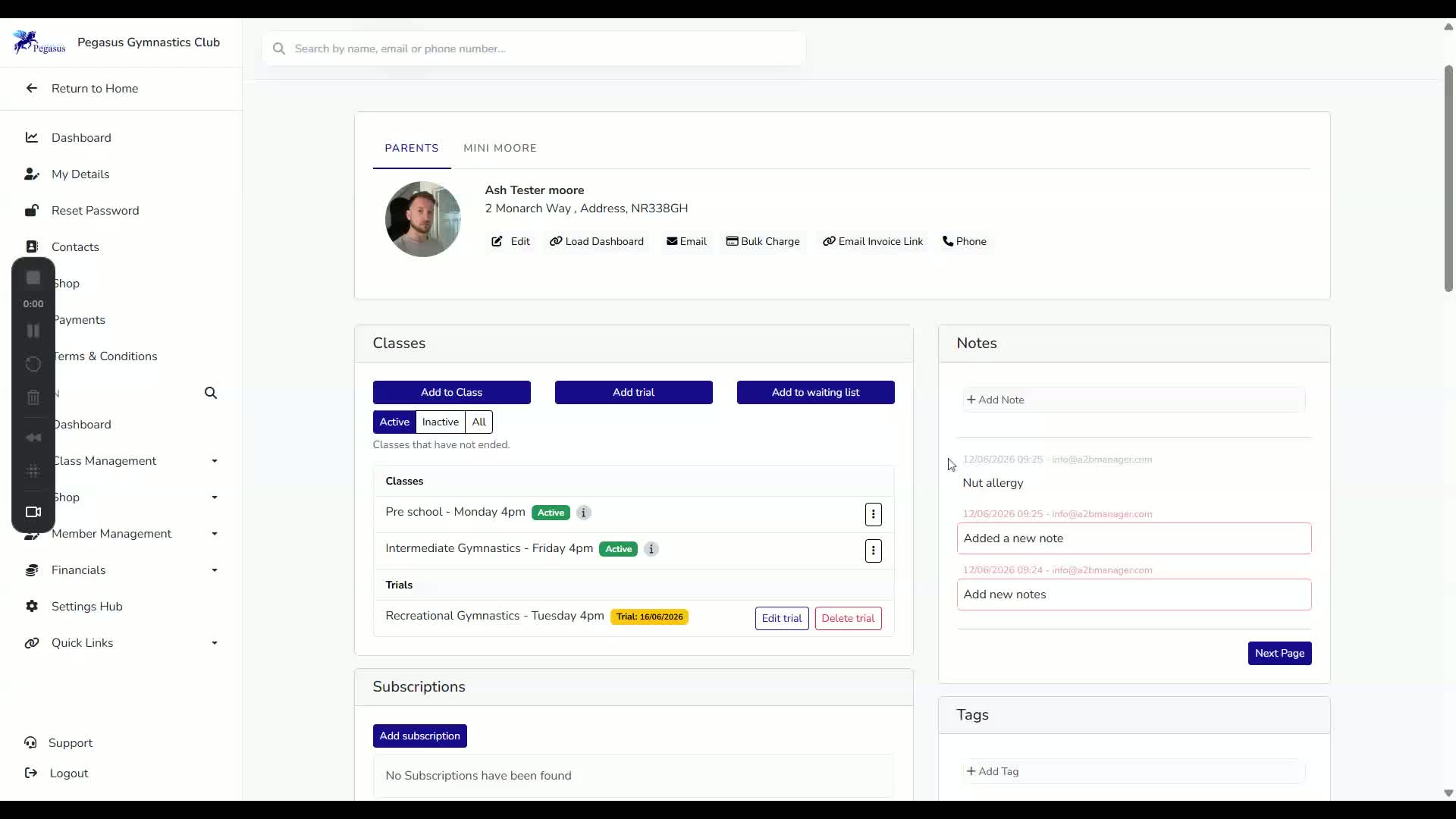The width and height of the screenshot is (1456, 819).
Task: Click the Settings Hub gear icon
Action: (x=31, y=606)
